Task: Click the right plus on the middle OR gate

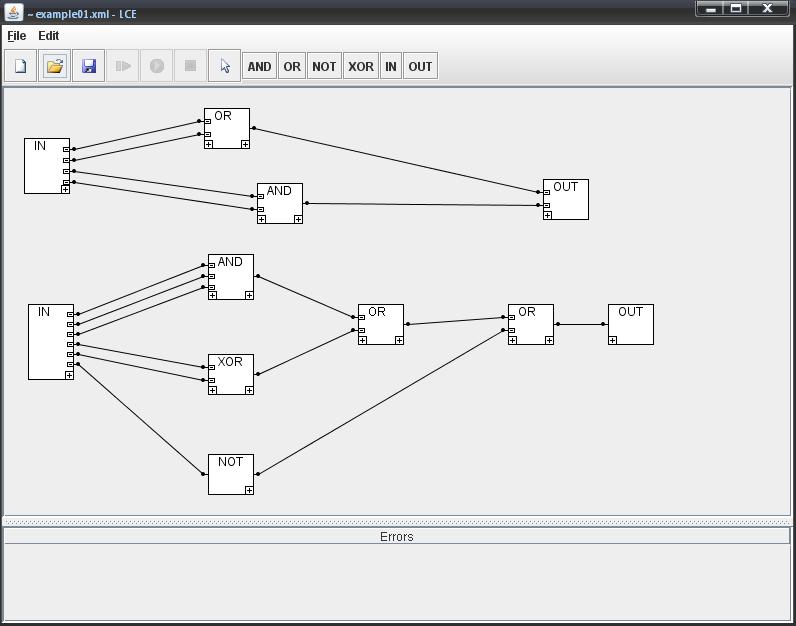Action: coord(399,340)
